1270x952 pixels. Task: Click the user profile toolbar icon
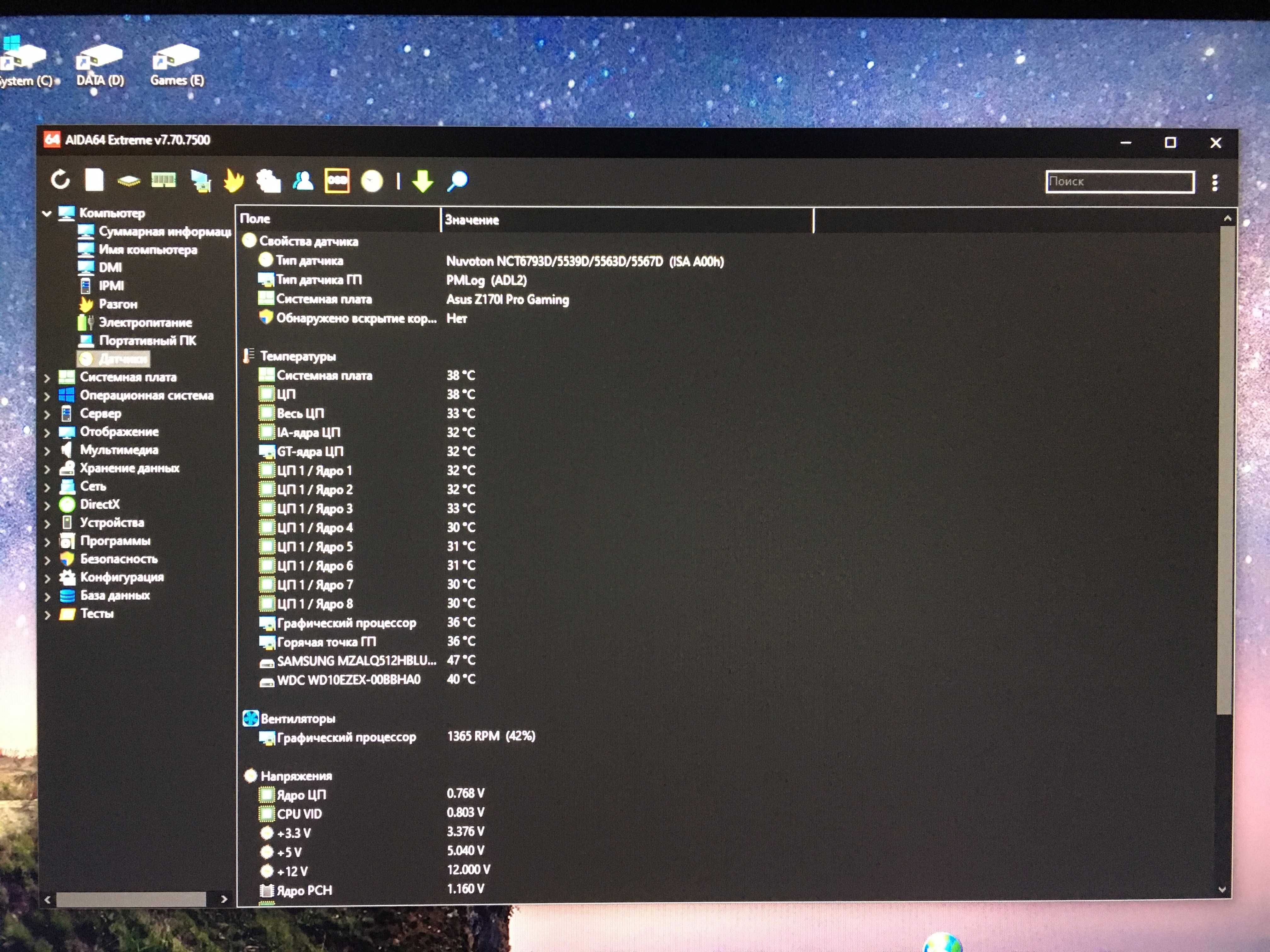(303, 181)
